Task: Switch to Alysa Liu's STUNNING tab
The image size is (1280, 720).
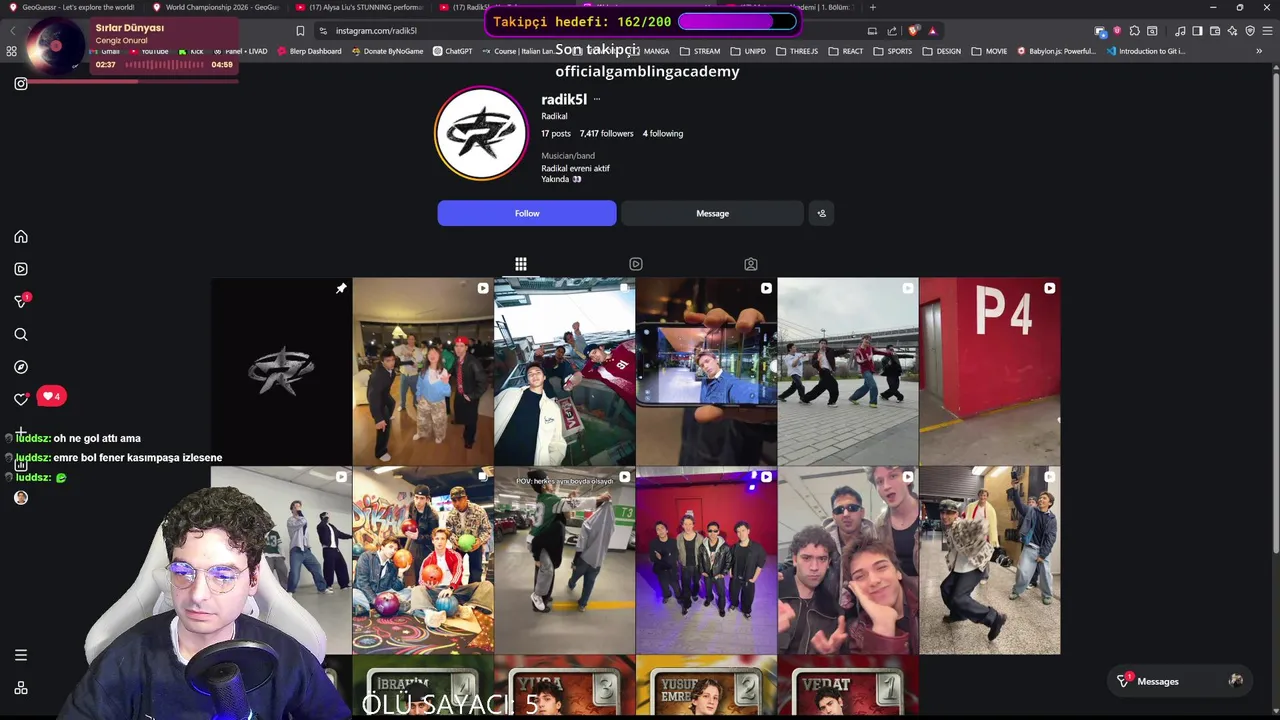Action: click(360, 7)
